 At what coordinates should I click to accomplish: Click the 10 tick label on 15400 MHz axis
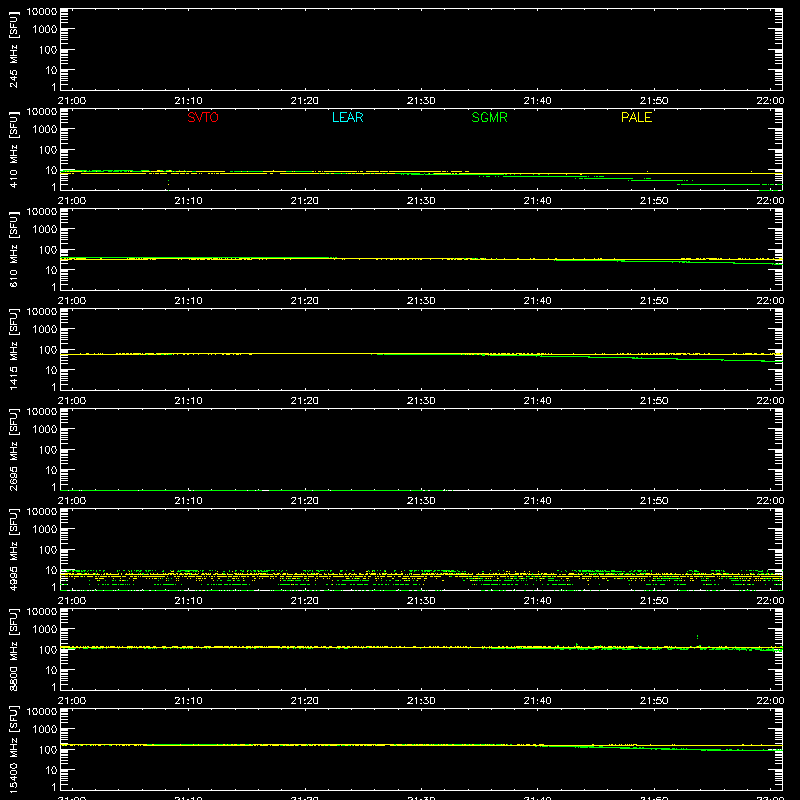coord(51,770)
